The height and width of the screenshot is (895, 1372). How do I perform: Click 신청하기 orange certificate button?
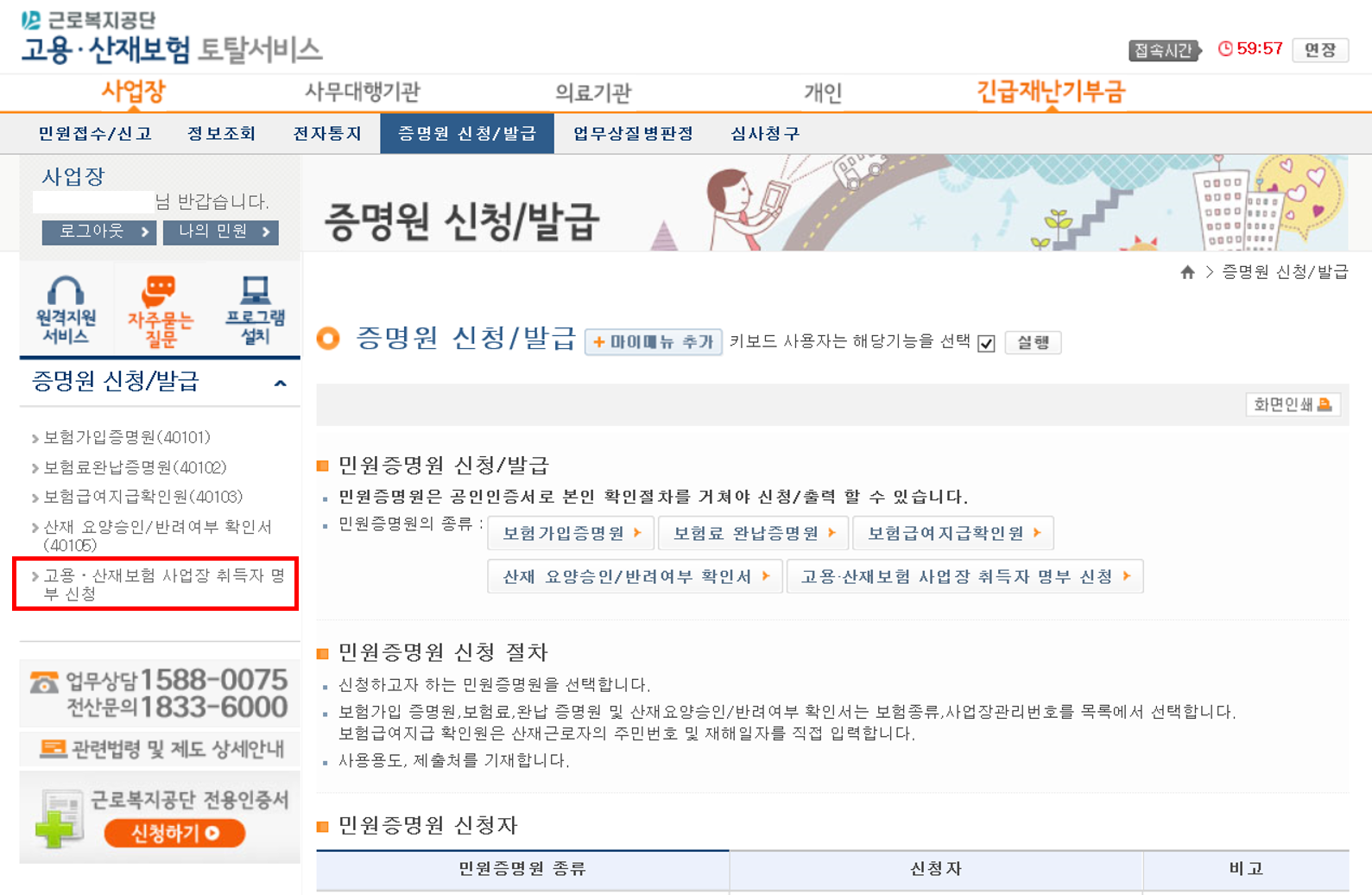point(175,833)
